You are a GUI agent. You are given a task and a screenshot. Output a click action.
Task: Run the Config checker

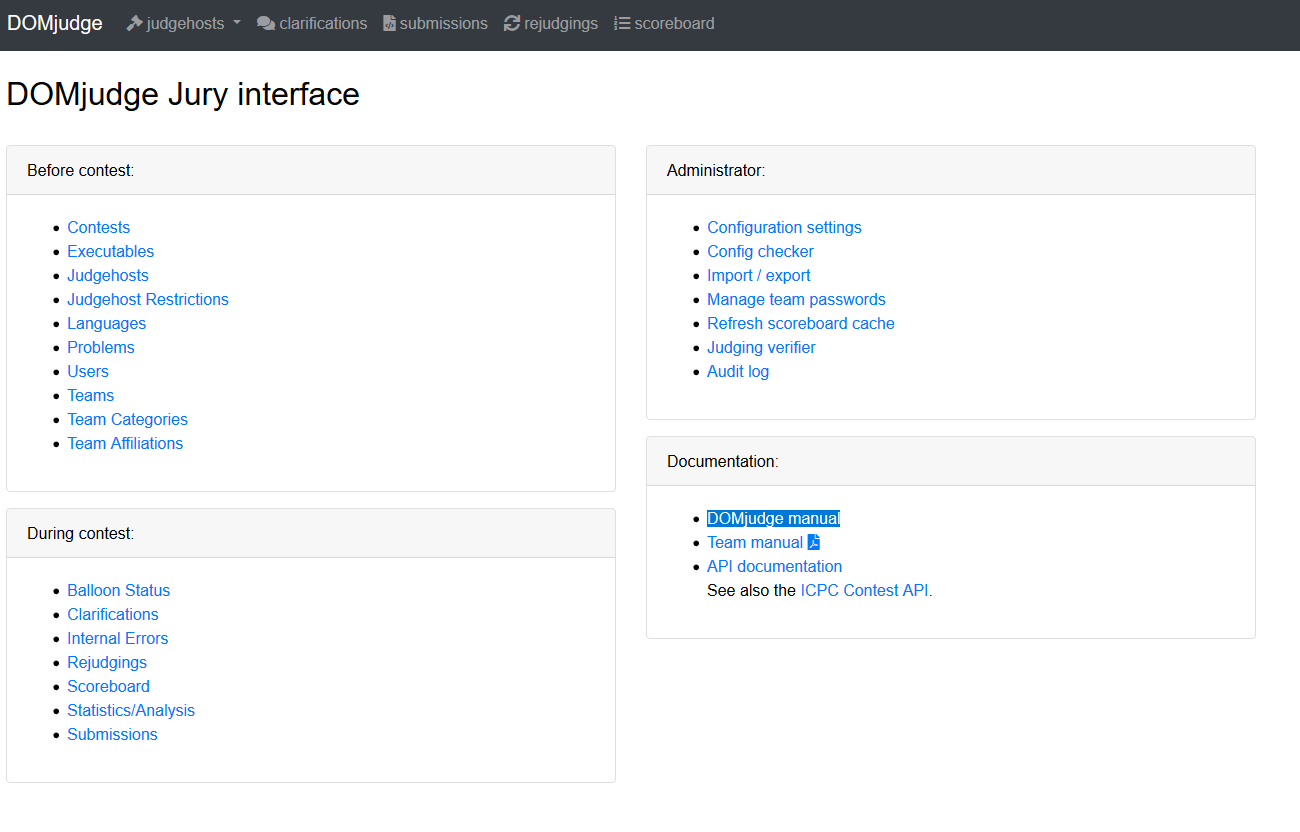coord(760,251)
